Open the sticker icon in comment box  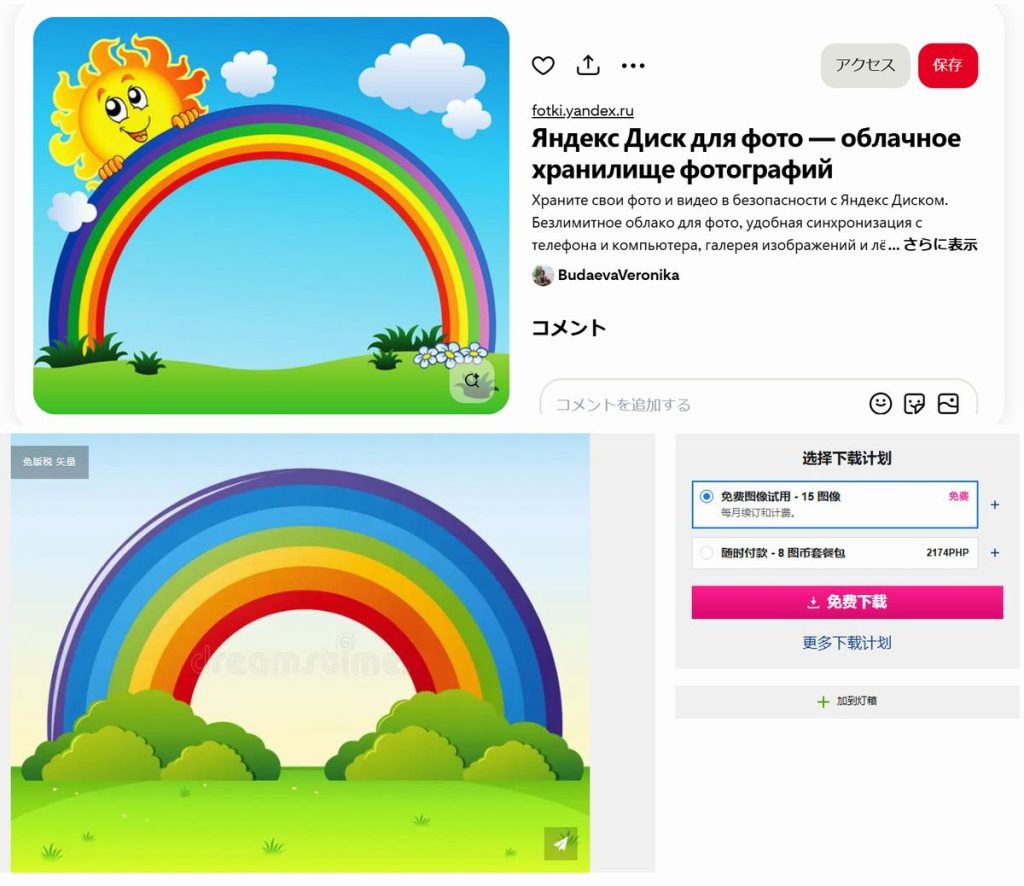click(914, 403)
